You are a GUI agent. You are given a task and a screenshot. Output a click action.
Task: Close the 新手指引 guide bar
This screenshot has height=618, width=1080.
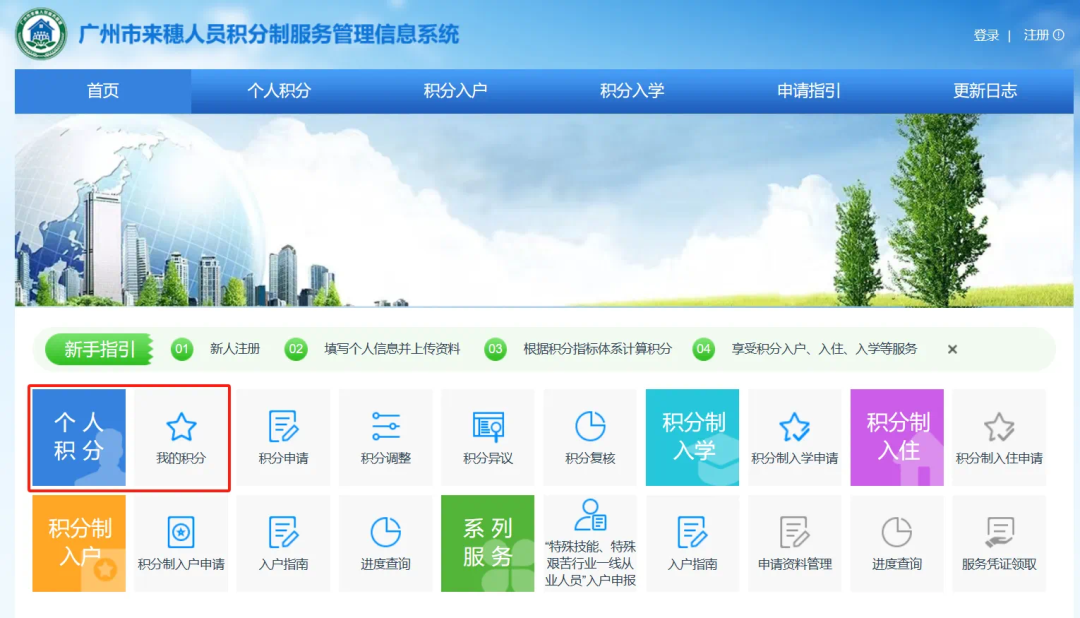[952, 349]
